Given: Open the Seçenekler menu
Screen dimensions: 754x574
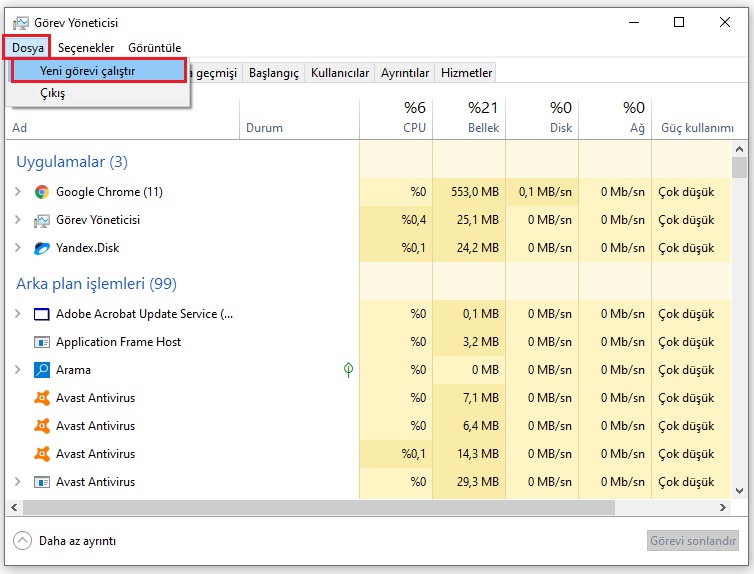Looking at the screenshot, I should pyautogui.click(x=86, y=47).
